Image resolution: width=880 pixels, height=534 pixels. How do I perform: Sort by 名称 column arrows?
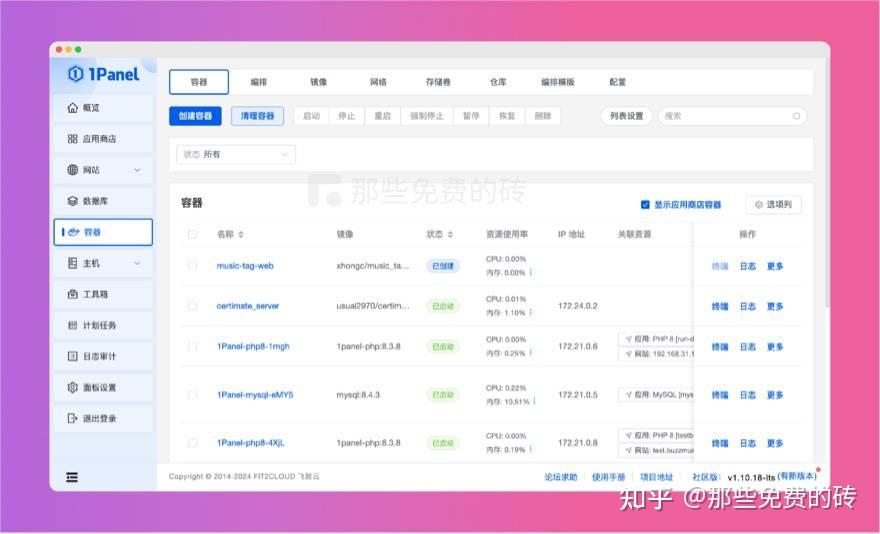tap(241, 235)
